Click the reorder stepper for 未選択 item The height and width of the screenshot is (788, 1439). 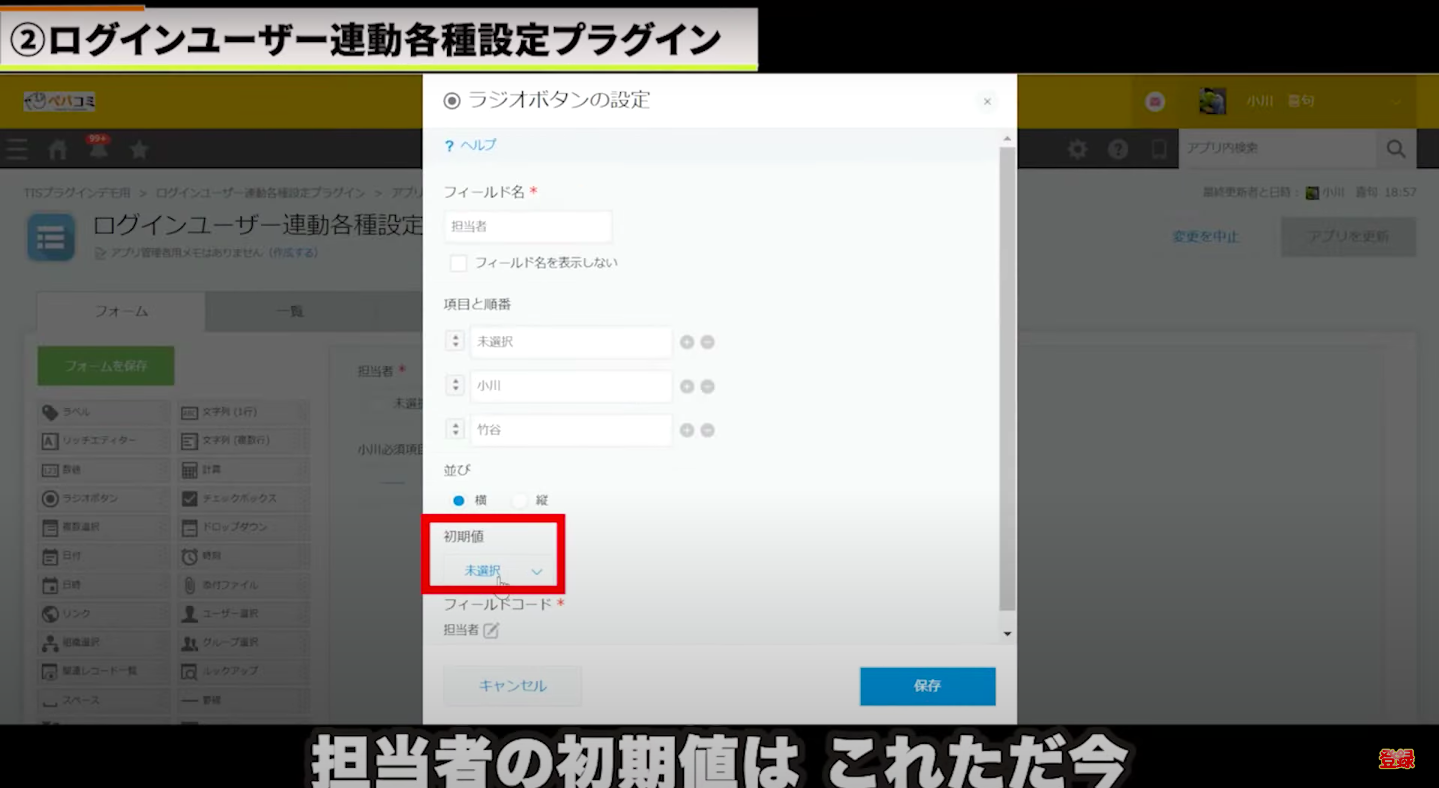click(455, 341)
